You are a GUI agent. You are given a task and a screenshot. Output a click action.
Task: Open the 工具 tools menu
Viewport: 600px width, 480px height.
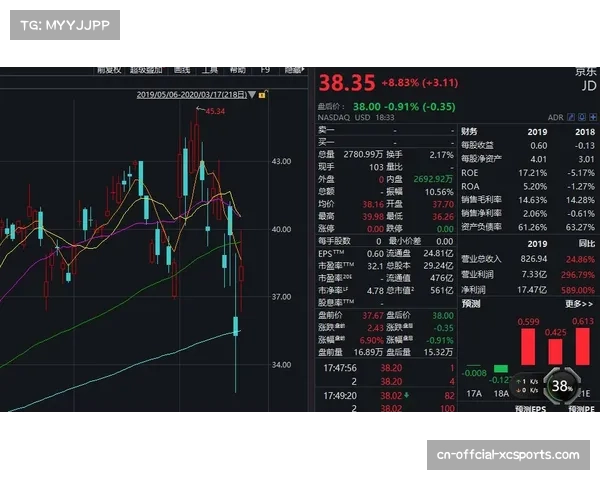[210, 70]
